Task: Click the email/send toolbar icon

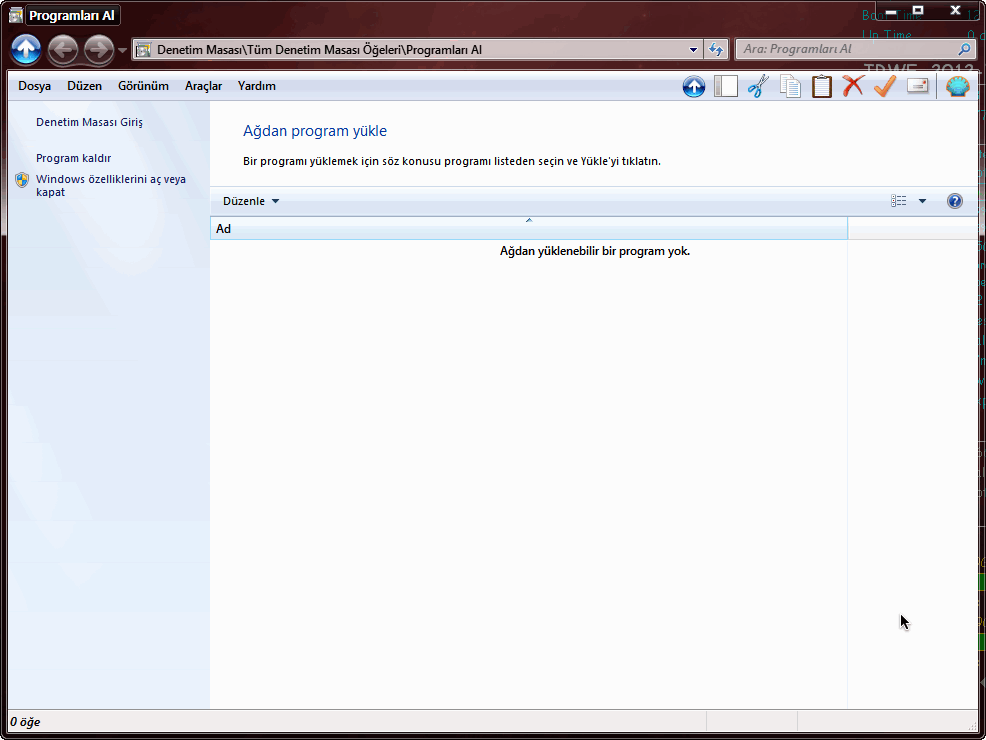Action: (x=917, y=86)
